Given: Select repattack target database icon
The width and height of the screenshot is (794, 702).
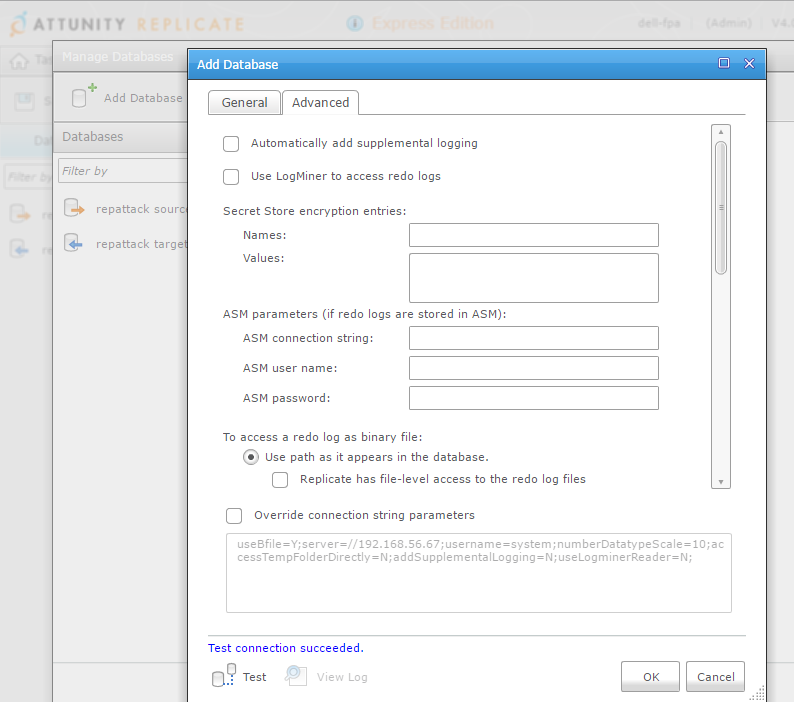Looking at the screenshot, I should pos(74,243).
